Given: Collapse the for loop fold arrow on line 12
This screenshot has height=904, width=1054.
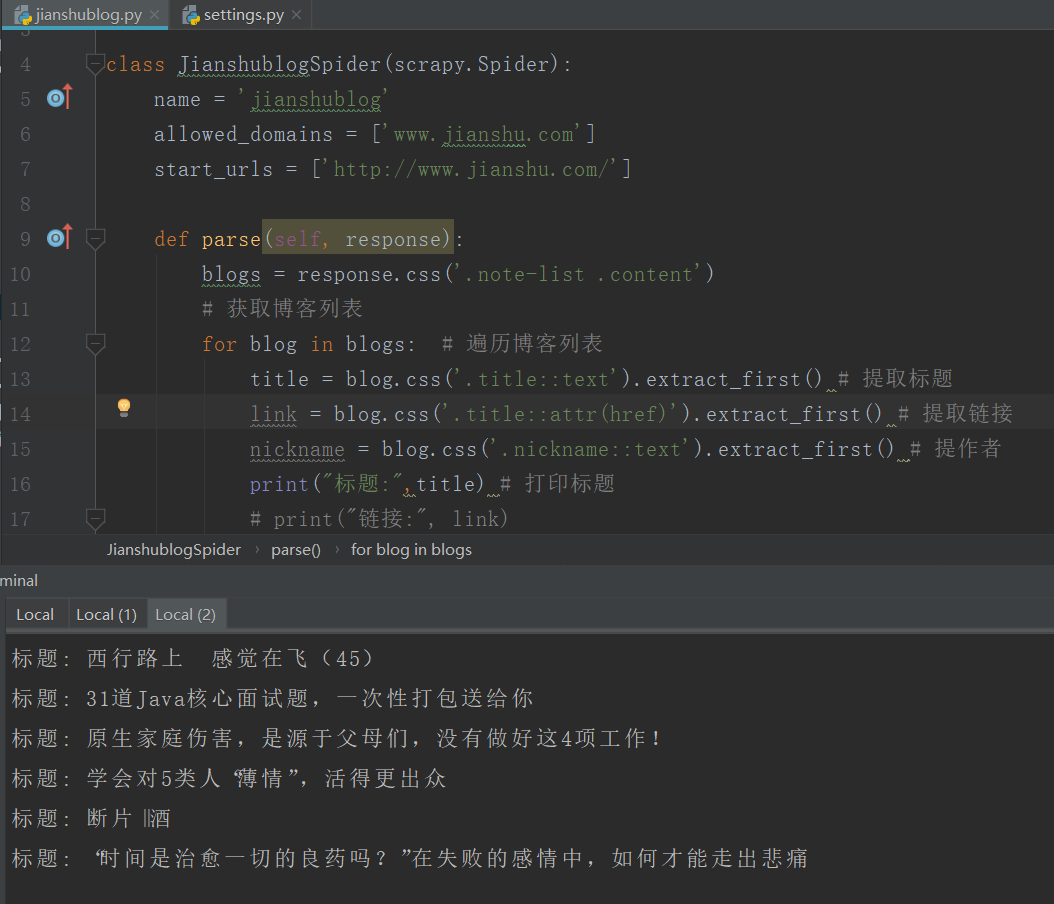Looking at the screenshot, I should tap(95, 343).
